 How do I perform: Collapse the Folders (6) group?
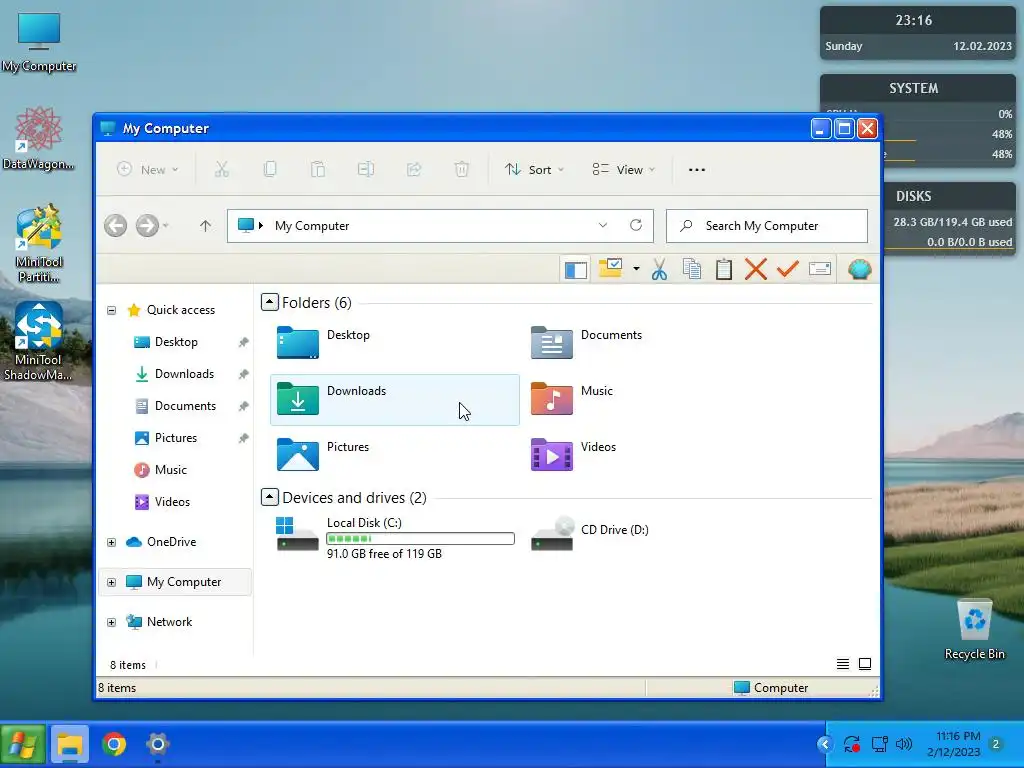(270, 302)
